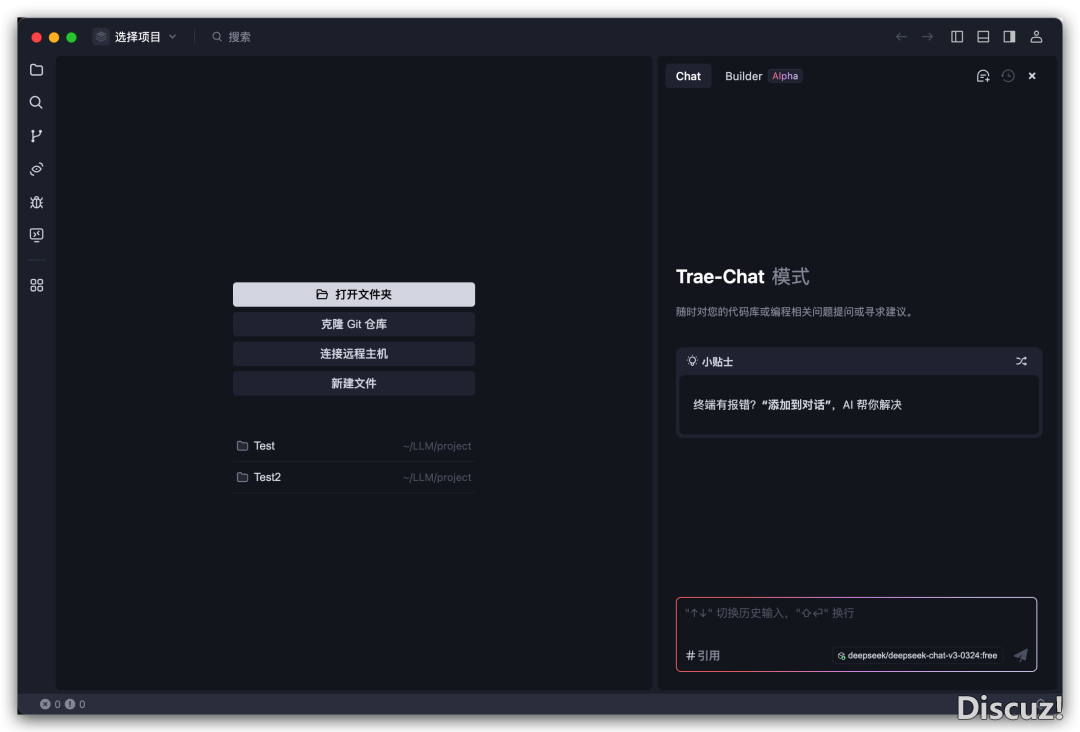Click the Trae-Chat 模式 heading
This screenshot has width=1080, height=732.
click(x=742, y=276)
